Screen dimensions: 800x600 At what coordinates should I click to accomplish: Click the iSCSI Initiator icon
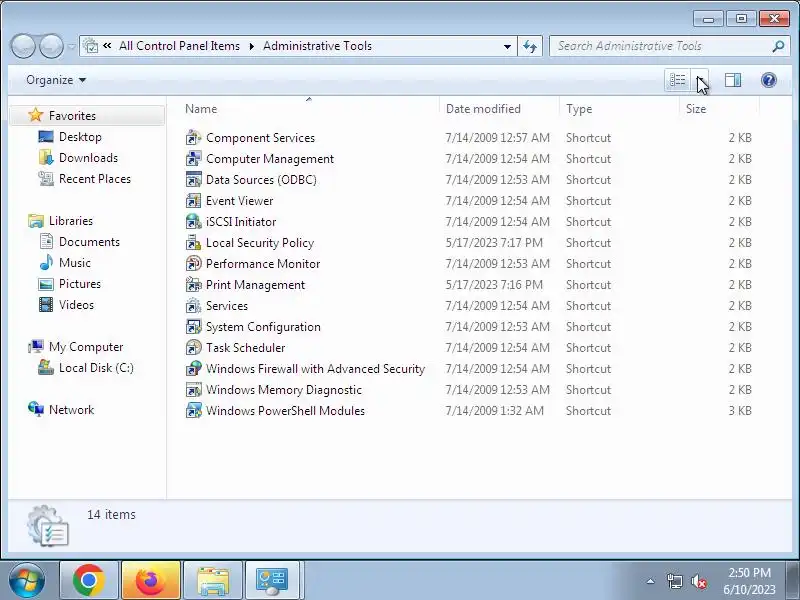click(x=193, y=221)
